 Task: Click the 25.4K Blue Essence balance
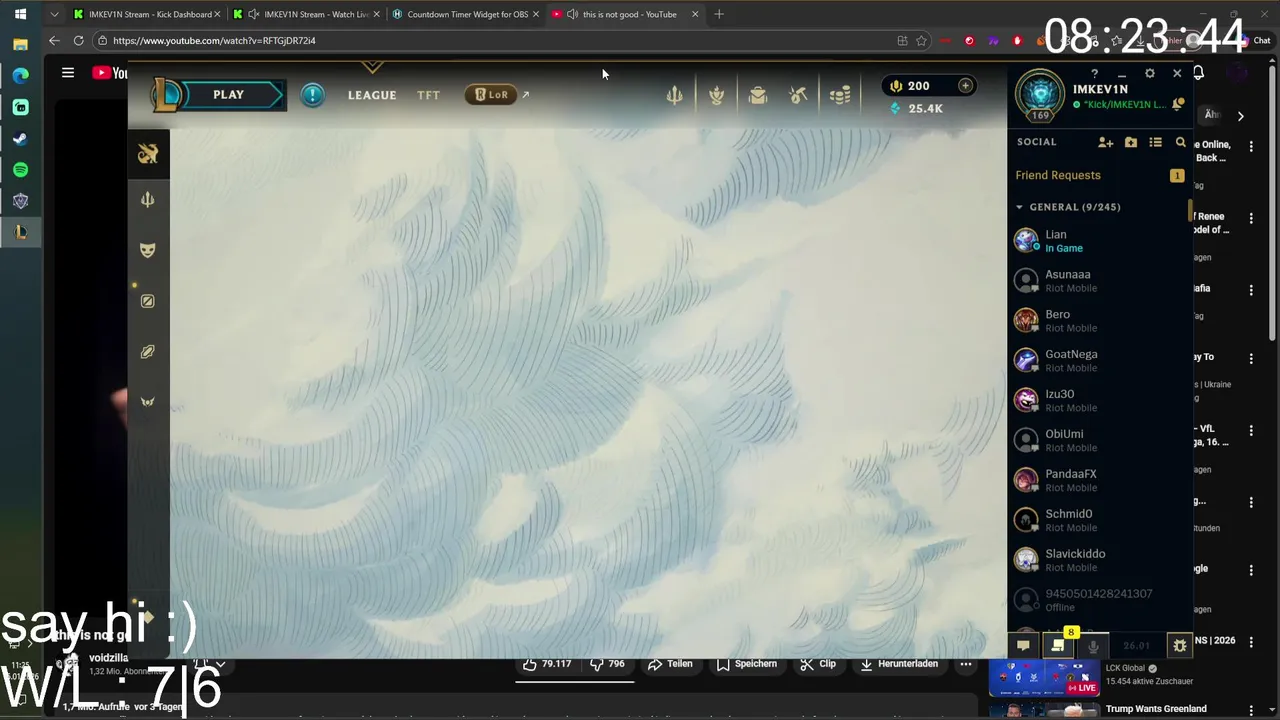916,108
